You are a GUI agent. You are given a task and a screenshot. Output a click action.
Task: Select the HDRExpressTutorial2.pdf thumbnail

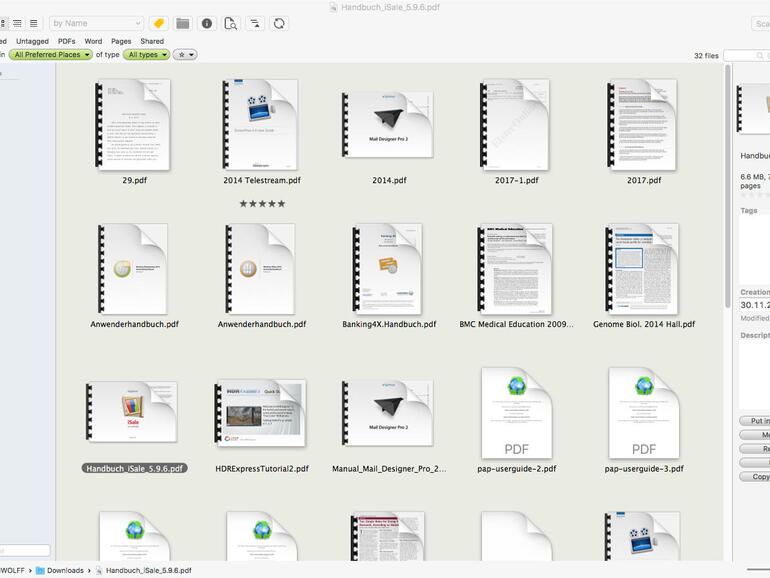tap(261, 412)
